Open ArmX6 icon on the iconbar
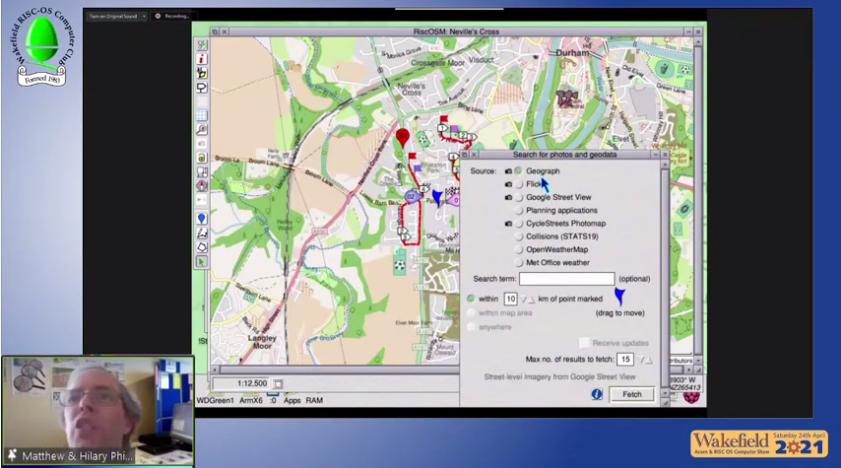The image size is (841, 468). [x=250, y=400]
